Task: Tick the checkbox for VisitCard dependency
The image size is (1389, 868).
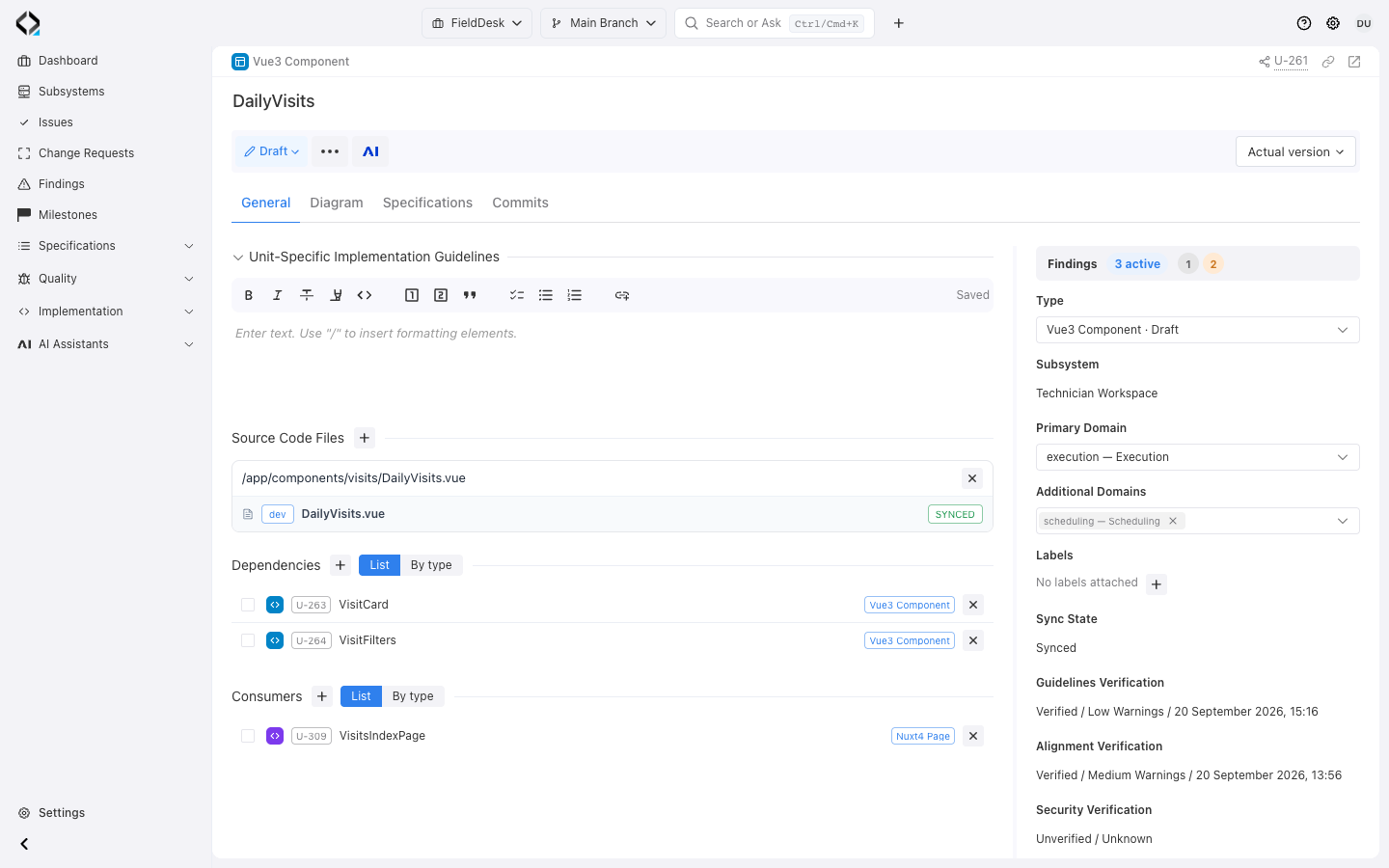Action: coord(248,605)
